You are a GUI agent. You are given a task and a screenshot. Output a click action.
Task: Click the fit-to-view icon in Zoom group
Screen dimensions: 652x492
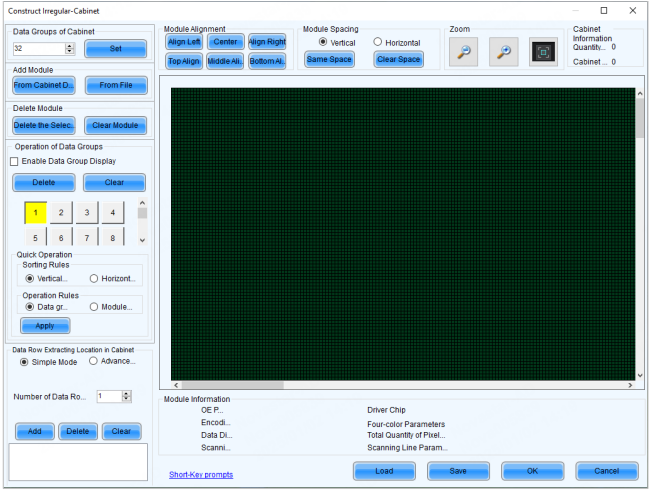click(x=543, y=53)
